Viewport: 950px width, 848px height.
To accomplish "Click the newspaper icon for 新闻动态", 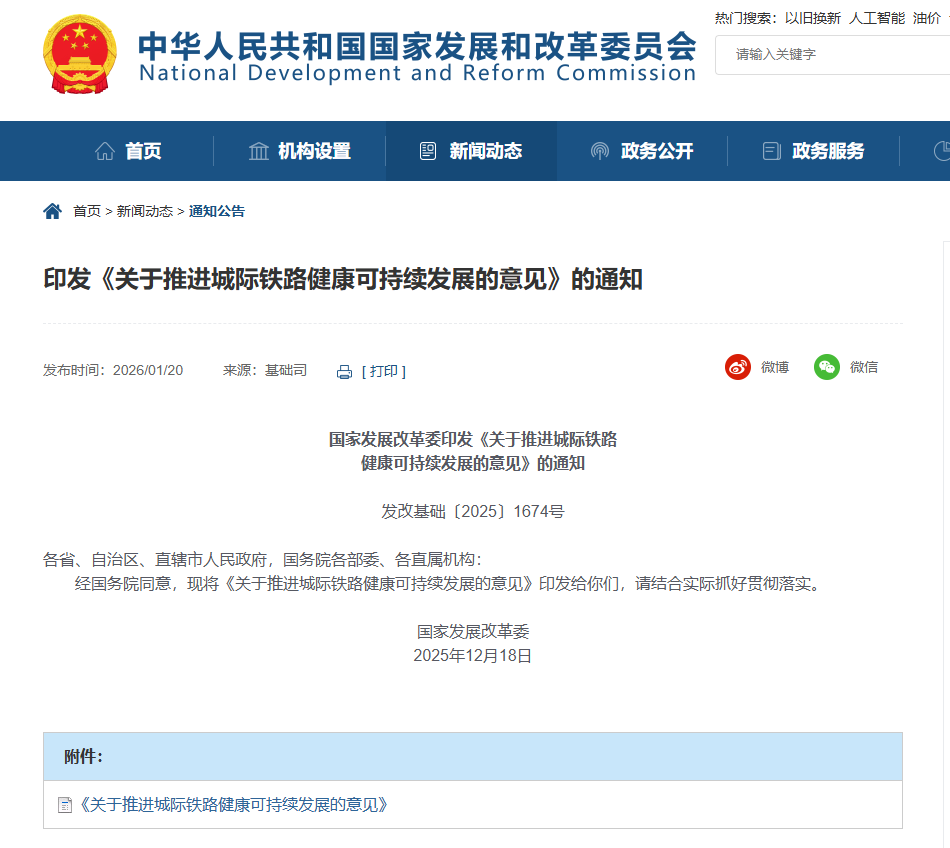I will (430, 150).
